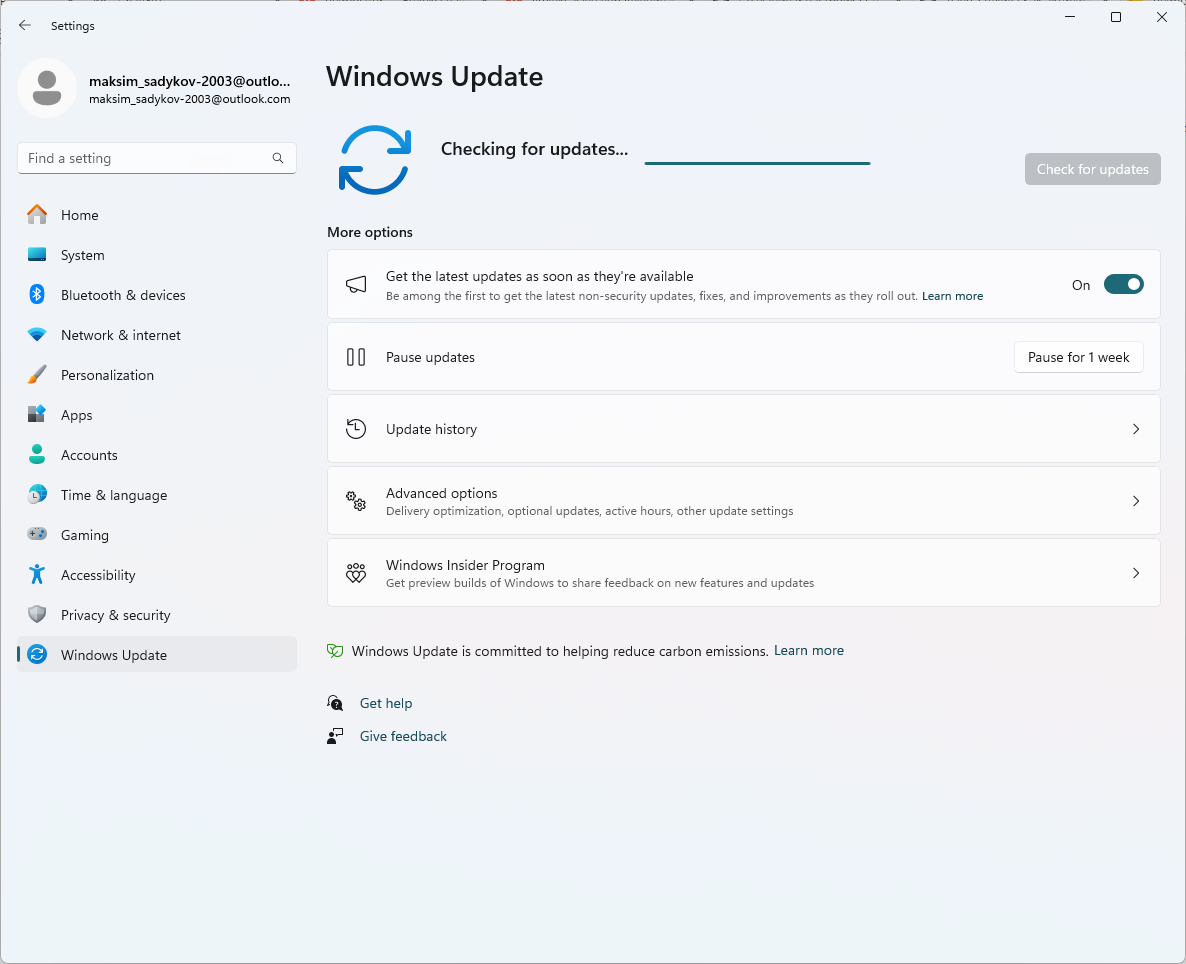
Task: Click the Find a setting search box
Action: 157,158
